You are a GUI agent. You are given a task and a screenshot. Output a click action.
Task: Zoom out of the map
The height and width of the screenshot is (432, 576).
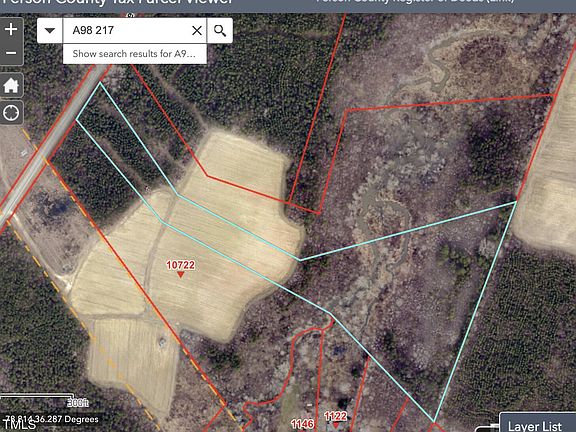[x=11, y=53]
